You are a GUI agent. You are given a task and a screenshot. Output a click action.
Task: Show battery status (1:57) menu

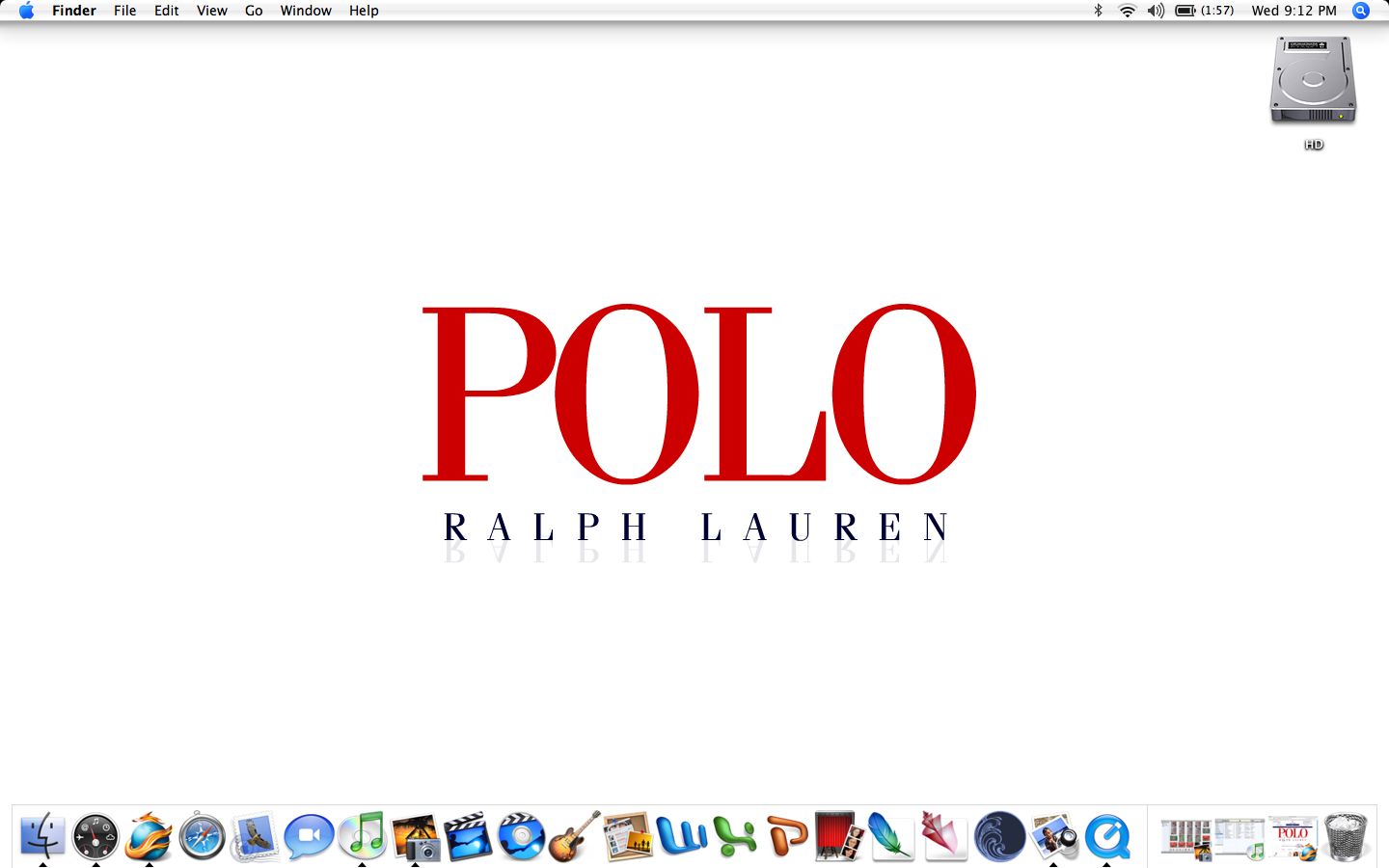point(1205,11)
